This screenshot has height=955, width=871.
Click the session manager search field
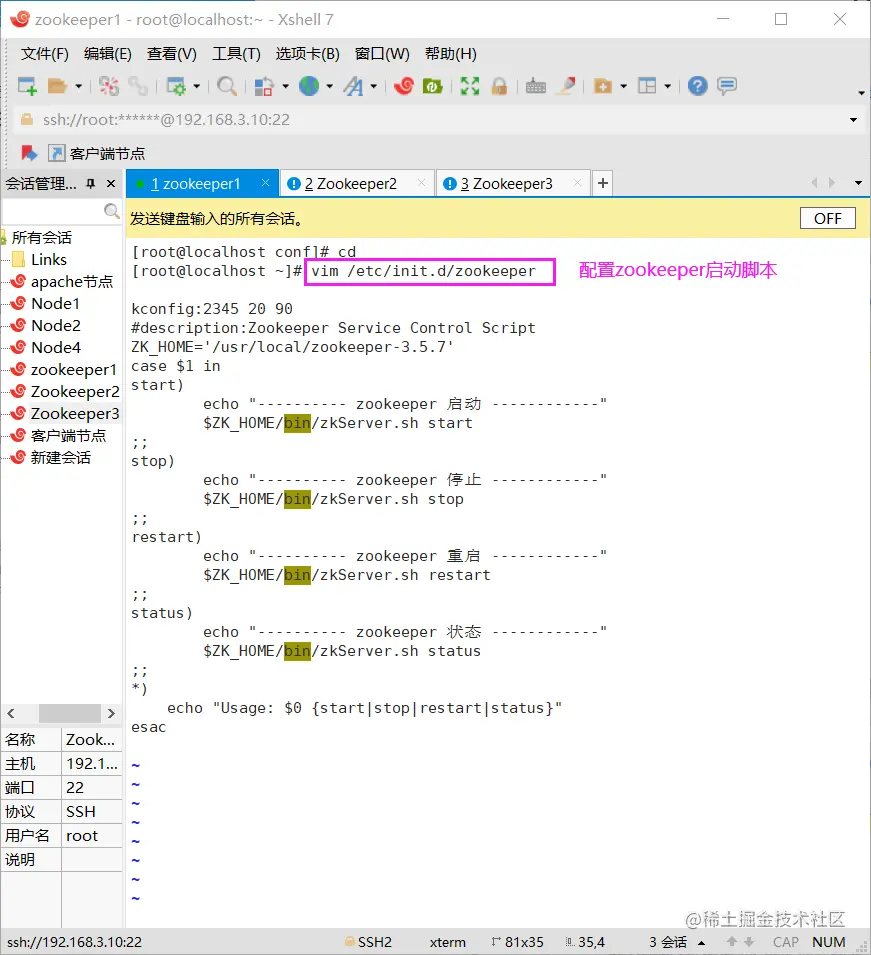click(61, 211)
